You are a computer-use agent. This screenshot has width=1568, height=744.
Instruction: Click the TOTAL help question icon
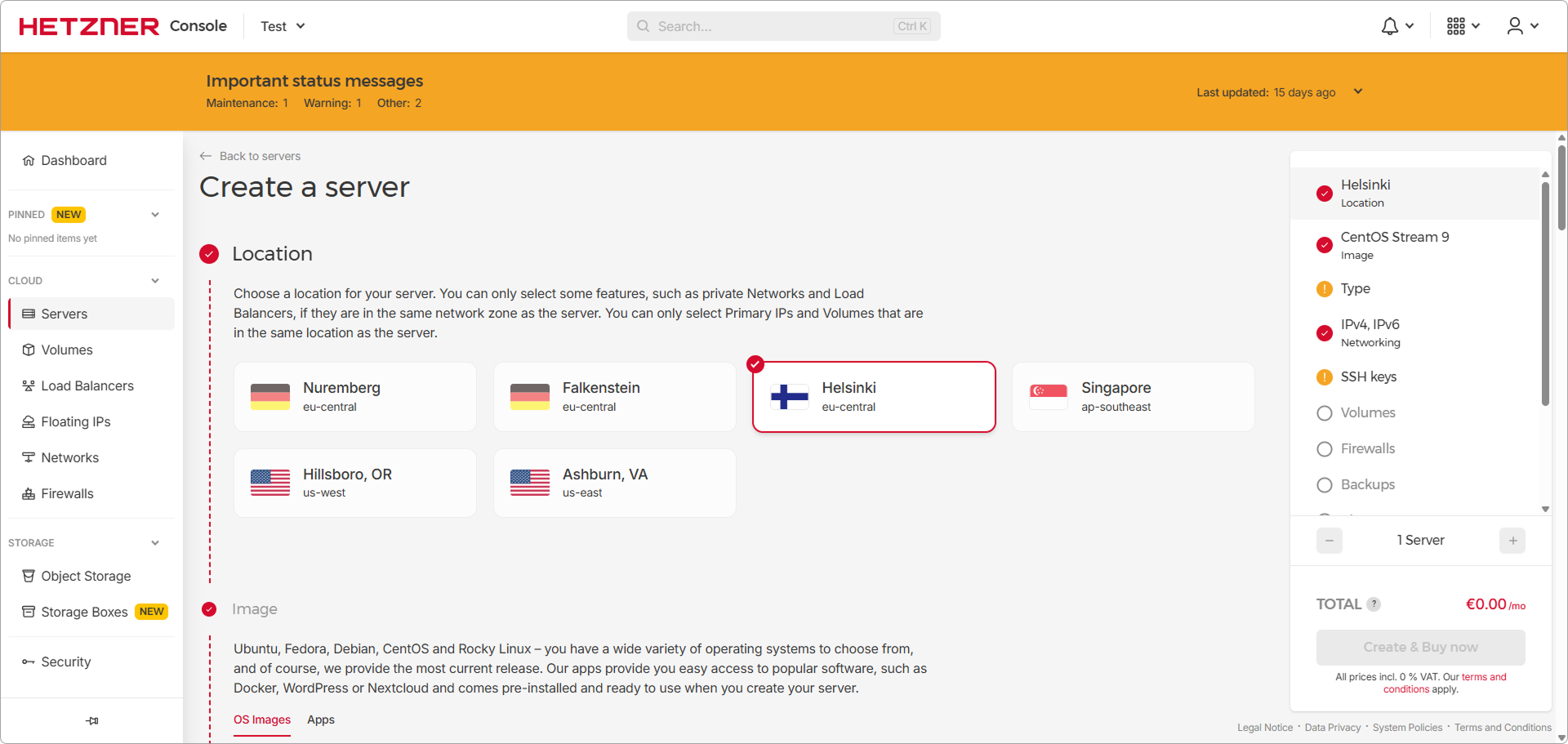coord(1374,604)
